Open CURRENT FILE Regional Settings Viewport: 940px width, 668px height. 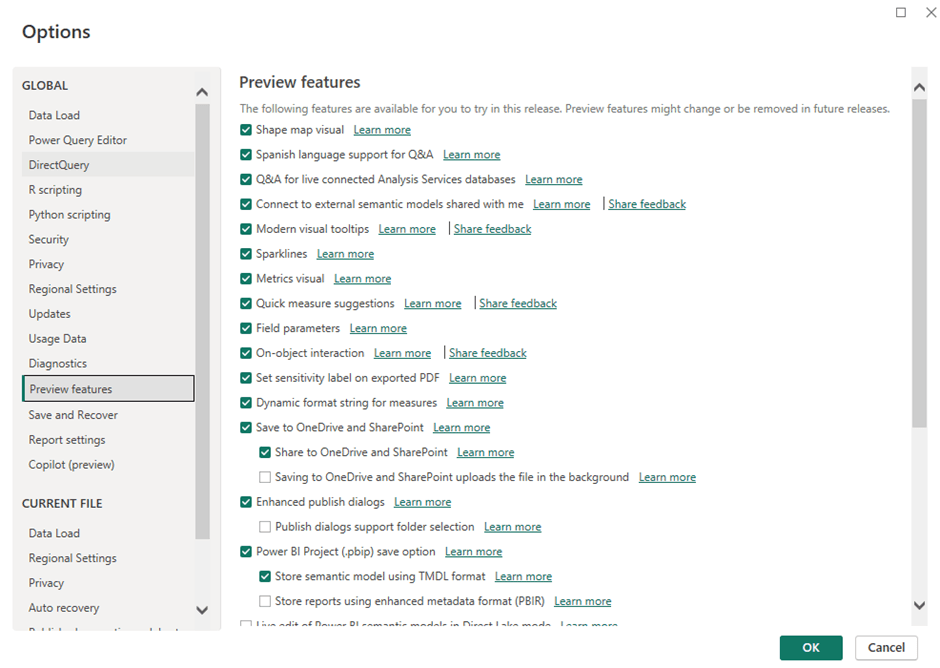(x=108, y=558)
